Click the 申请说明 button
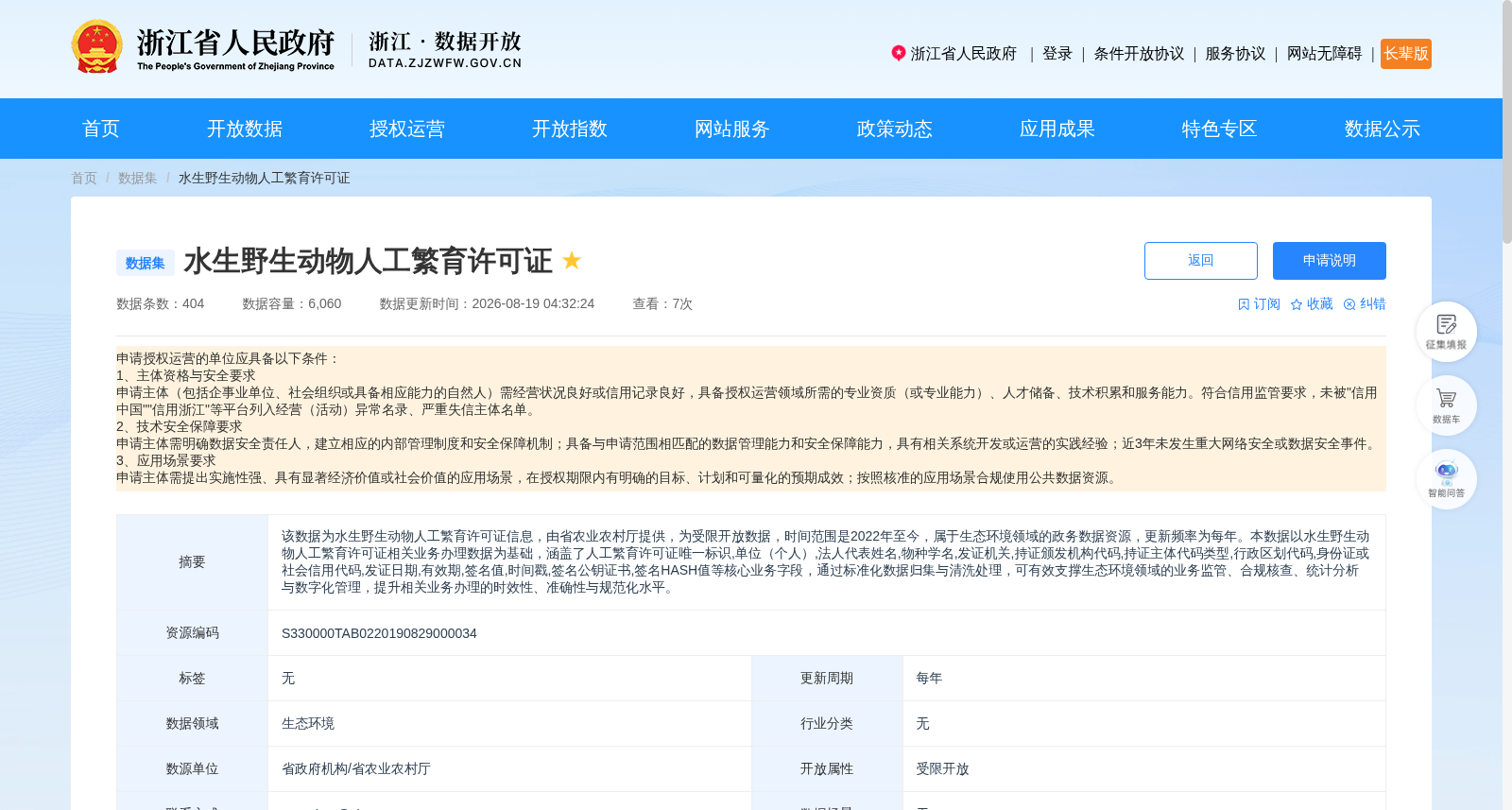This screenshot has height=810, width=1512. coord(1330,261)
